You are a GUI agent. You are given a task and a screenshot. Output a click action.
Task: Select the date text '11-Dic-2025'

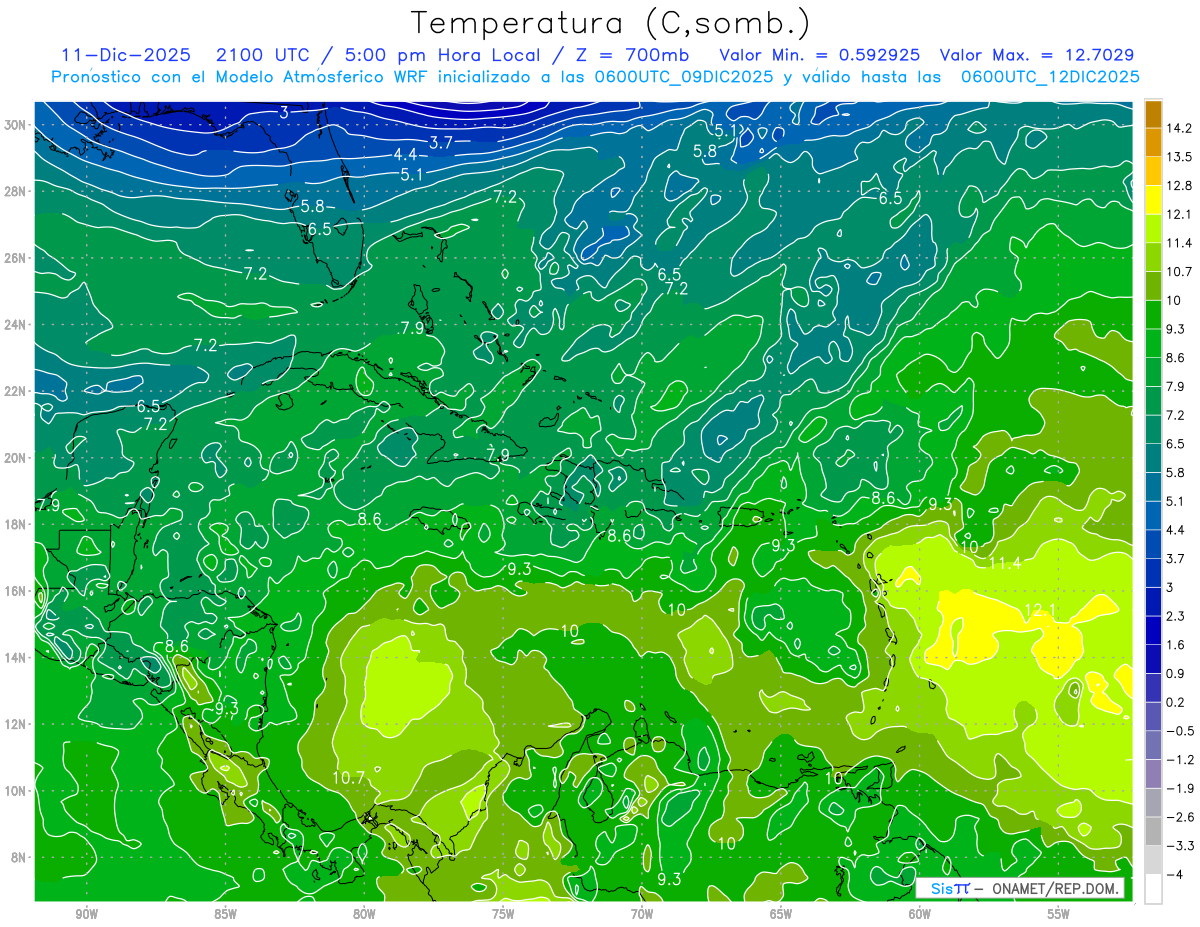click(x=128, y=55)
